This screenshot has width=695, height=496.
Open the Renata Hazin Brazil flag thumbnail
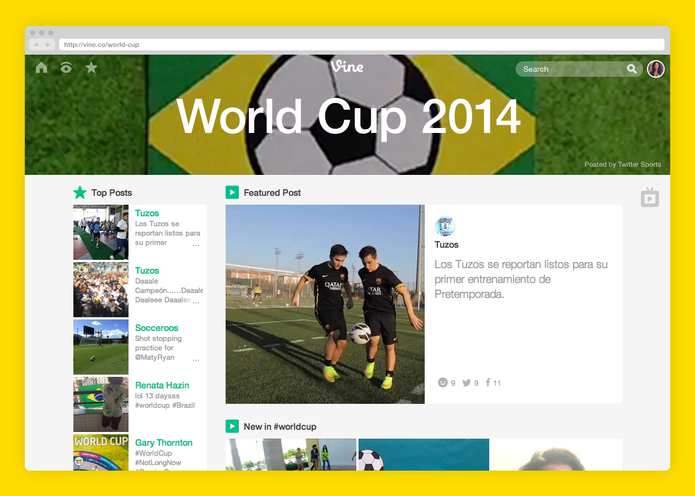coord(101,404)
